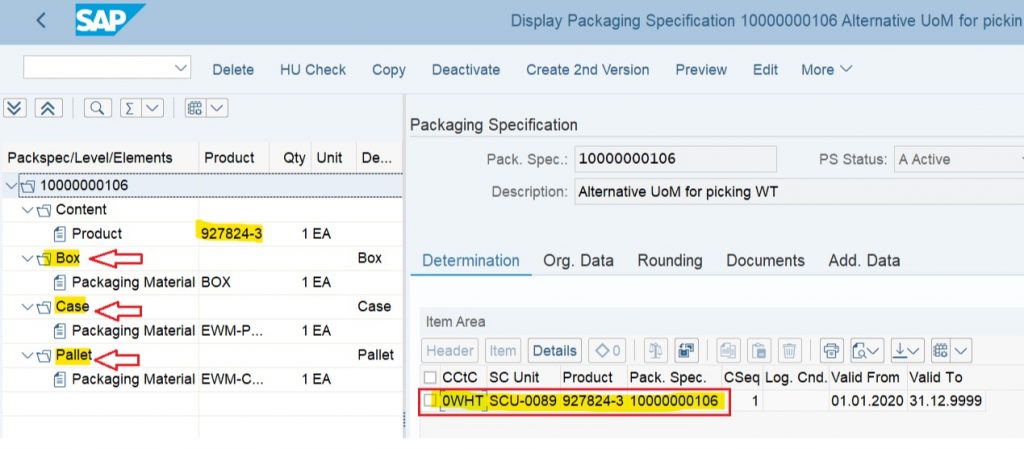
Task: Collapse the Pallet level node
Action: coord(27,356)
